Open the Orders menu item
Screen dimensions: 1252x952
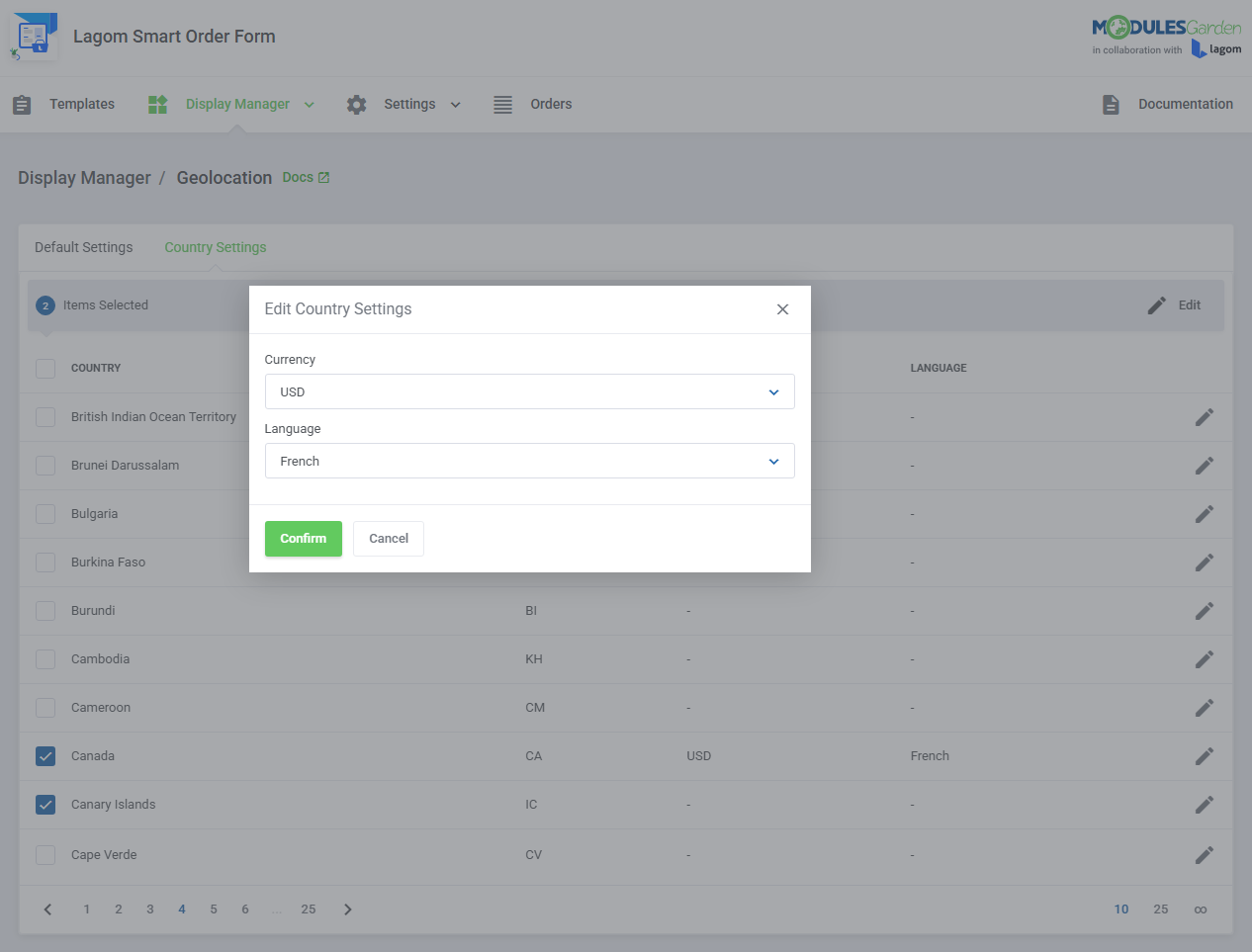pos(551,105)
